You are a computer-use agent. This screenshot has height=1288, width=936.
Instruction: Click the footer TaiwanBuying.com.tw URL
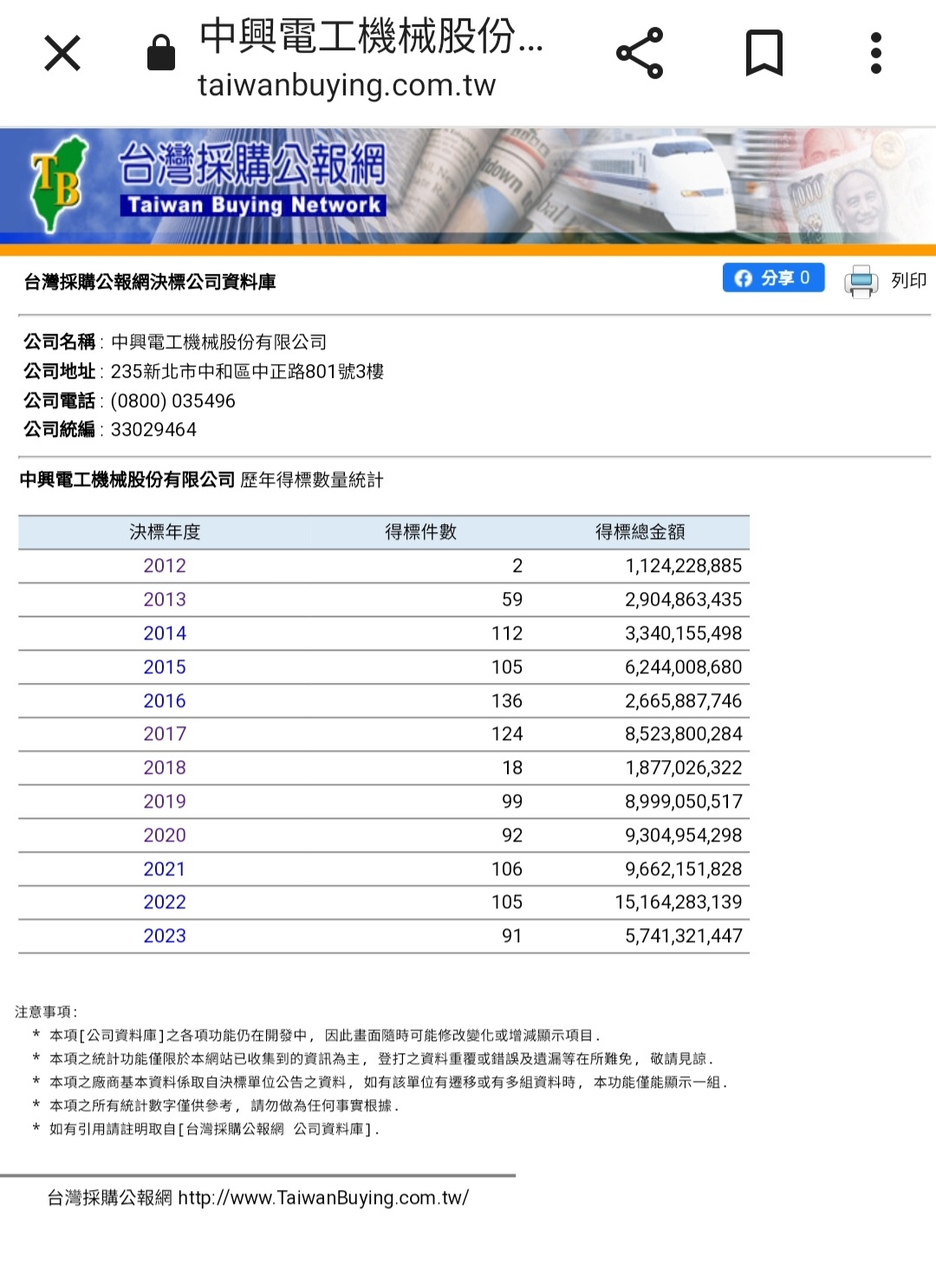(x=322, y=1198)
